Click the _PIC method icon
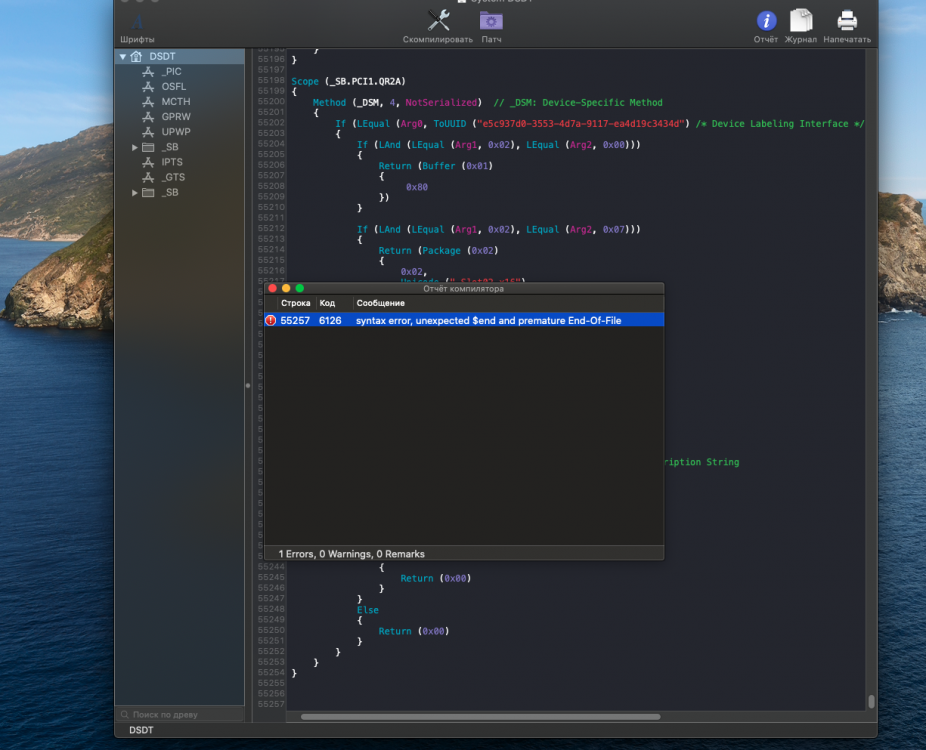This screenshot has width=926, height=750. pos(148,71)
